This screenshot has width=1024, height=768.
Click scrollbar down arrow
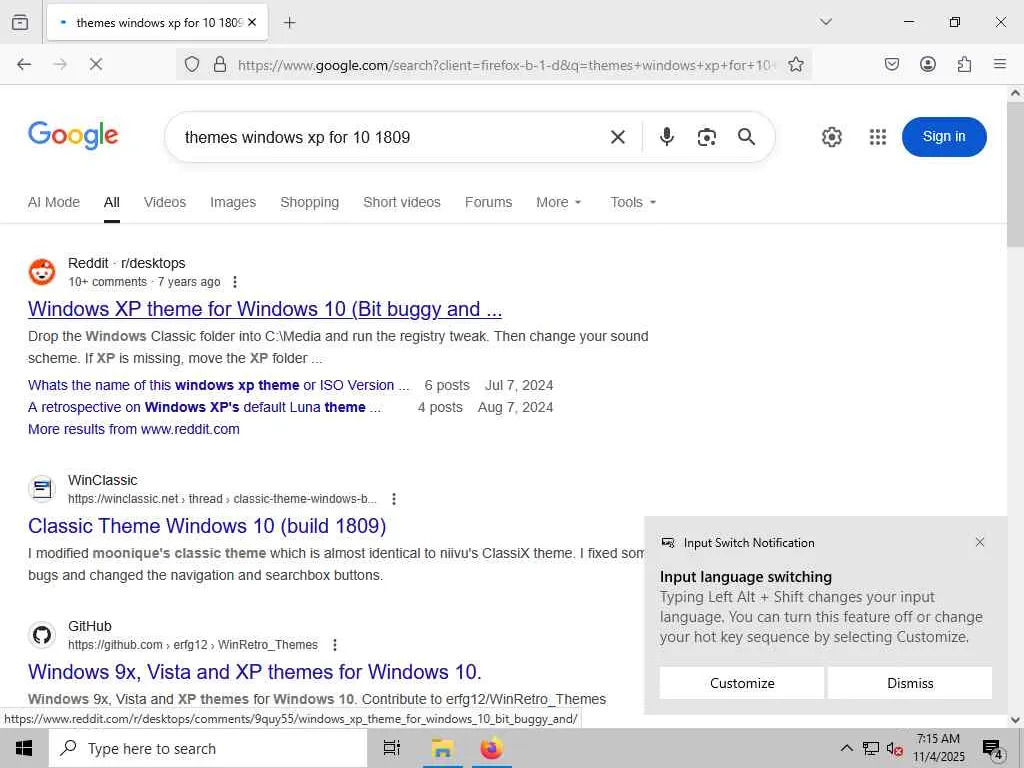tap(1015, 720)
